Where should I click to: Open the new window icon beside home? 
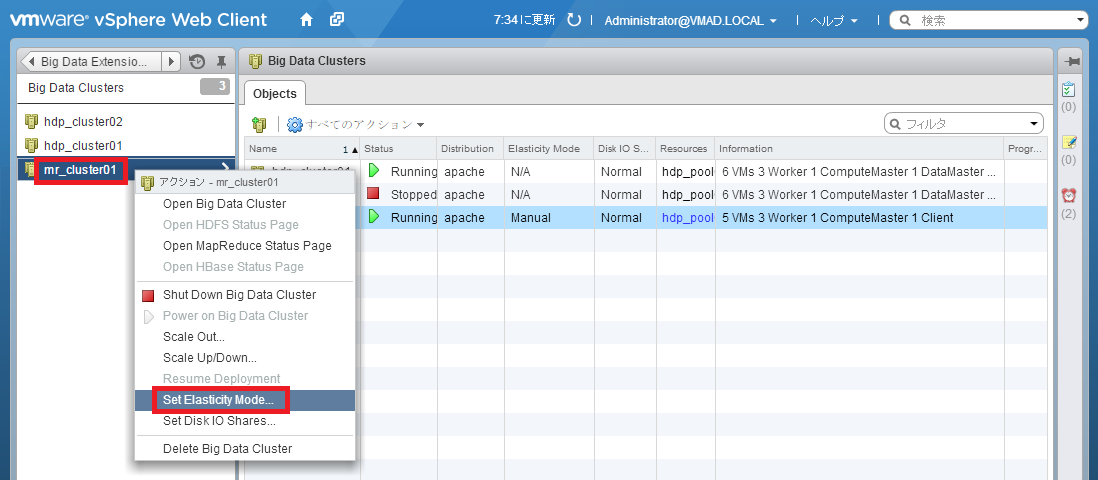[337, 20]
